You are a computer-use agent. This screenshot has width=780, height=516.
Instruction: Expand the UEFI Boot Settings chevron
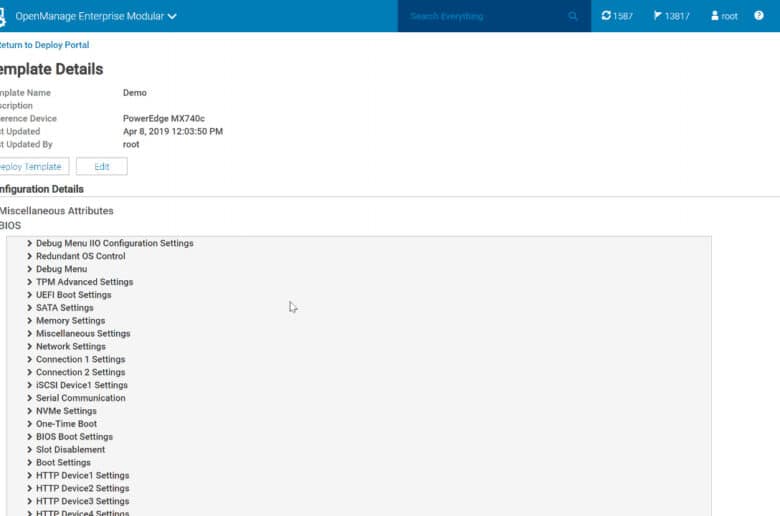29,295
